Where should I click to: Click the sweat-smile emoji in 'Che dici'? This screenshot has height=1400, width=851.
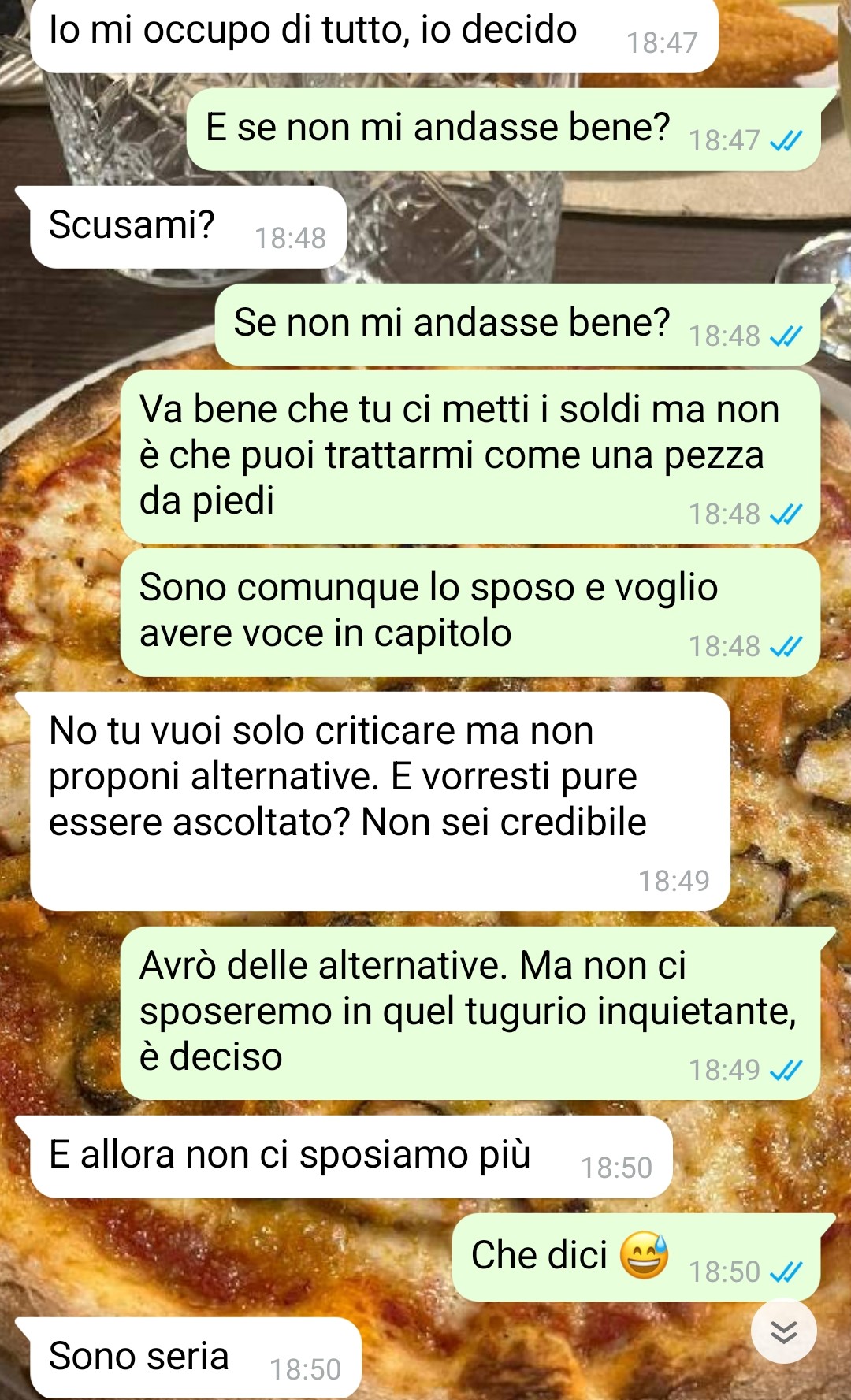(644, 1255)
